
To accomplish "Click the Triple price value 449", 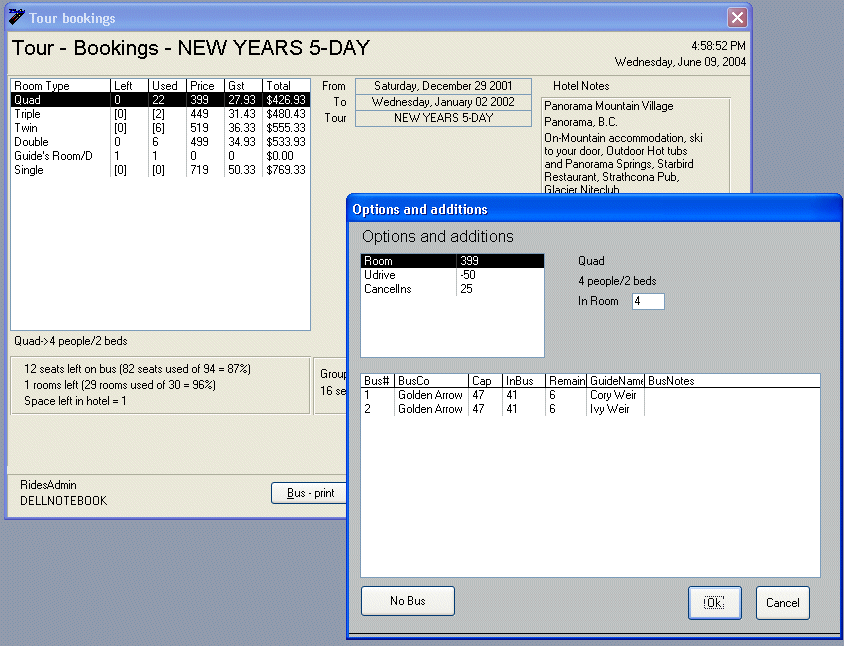I will tap(199, 114).
